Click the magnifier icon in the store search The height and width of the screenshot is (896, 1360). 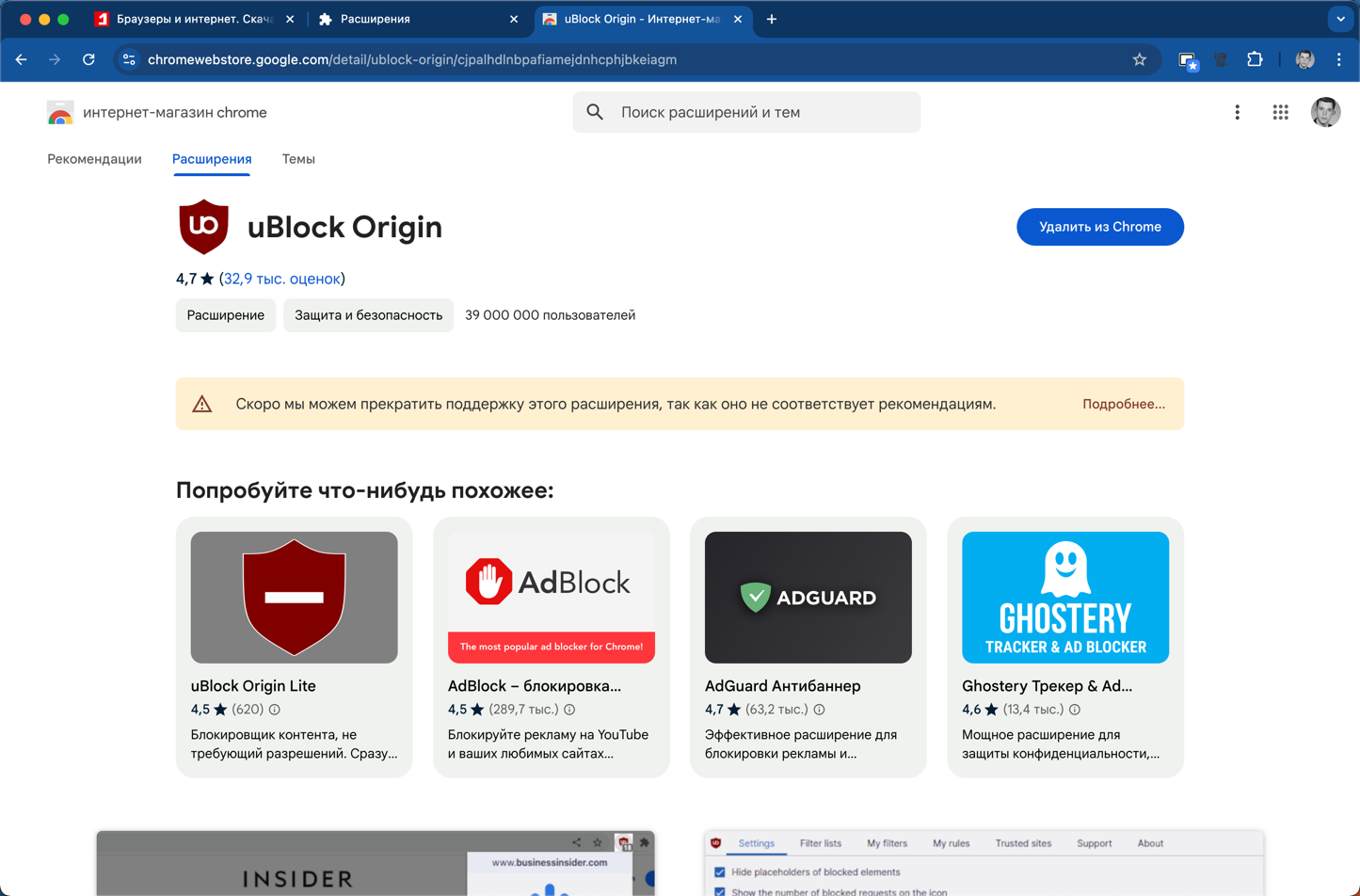[x=595, y=112]
